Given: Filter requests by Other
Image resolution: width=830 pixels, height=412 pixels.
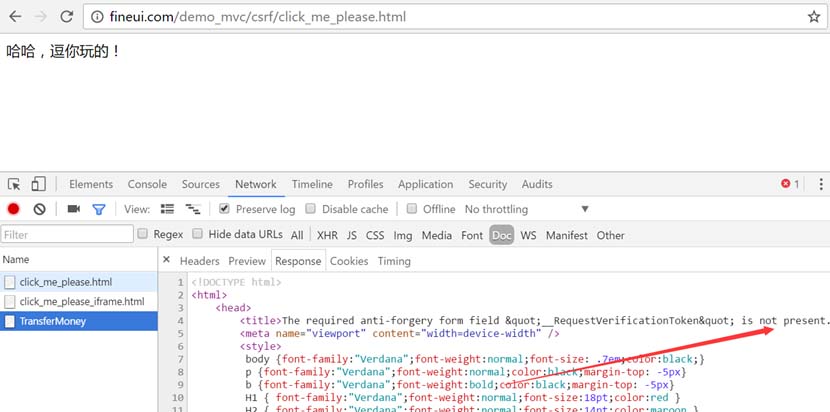Looking at the screenshot, I should pyautogui.click(x=610, y=235).
